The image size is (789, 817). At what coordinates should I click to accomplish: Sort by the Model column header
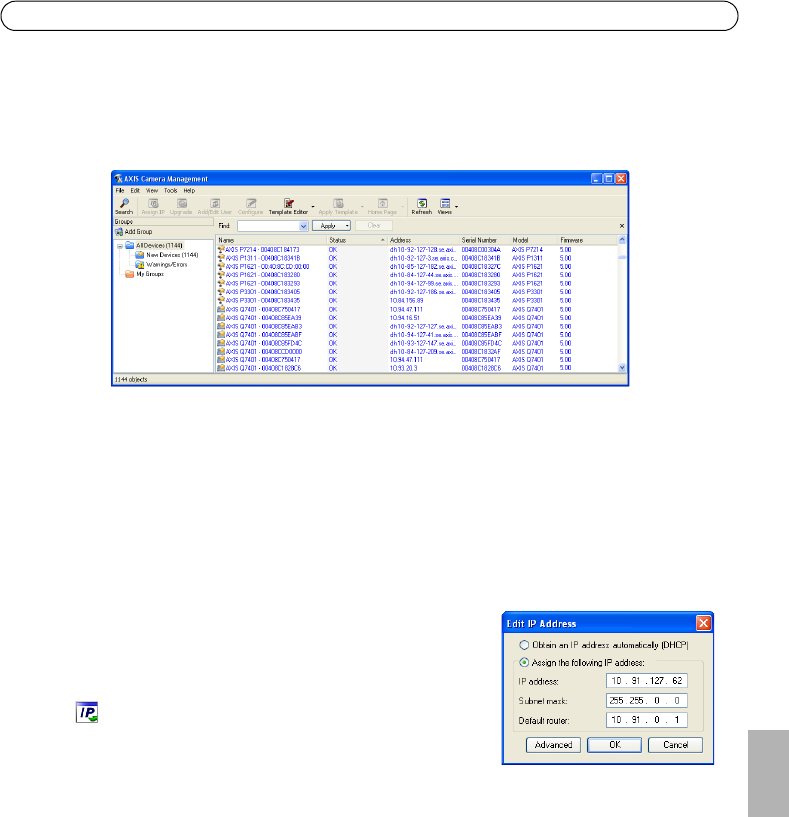click(533, 240)
